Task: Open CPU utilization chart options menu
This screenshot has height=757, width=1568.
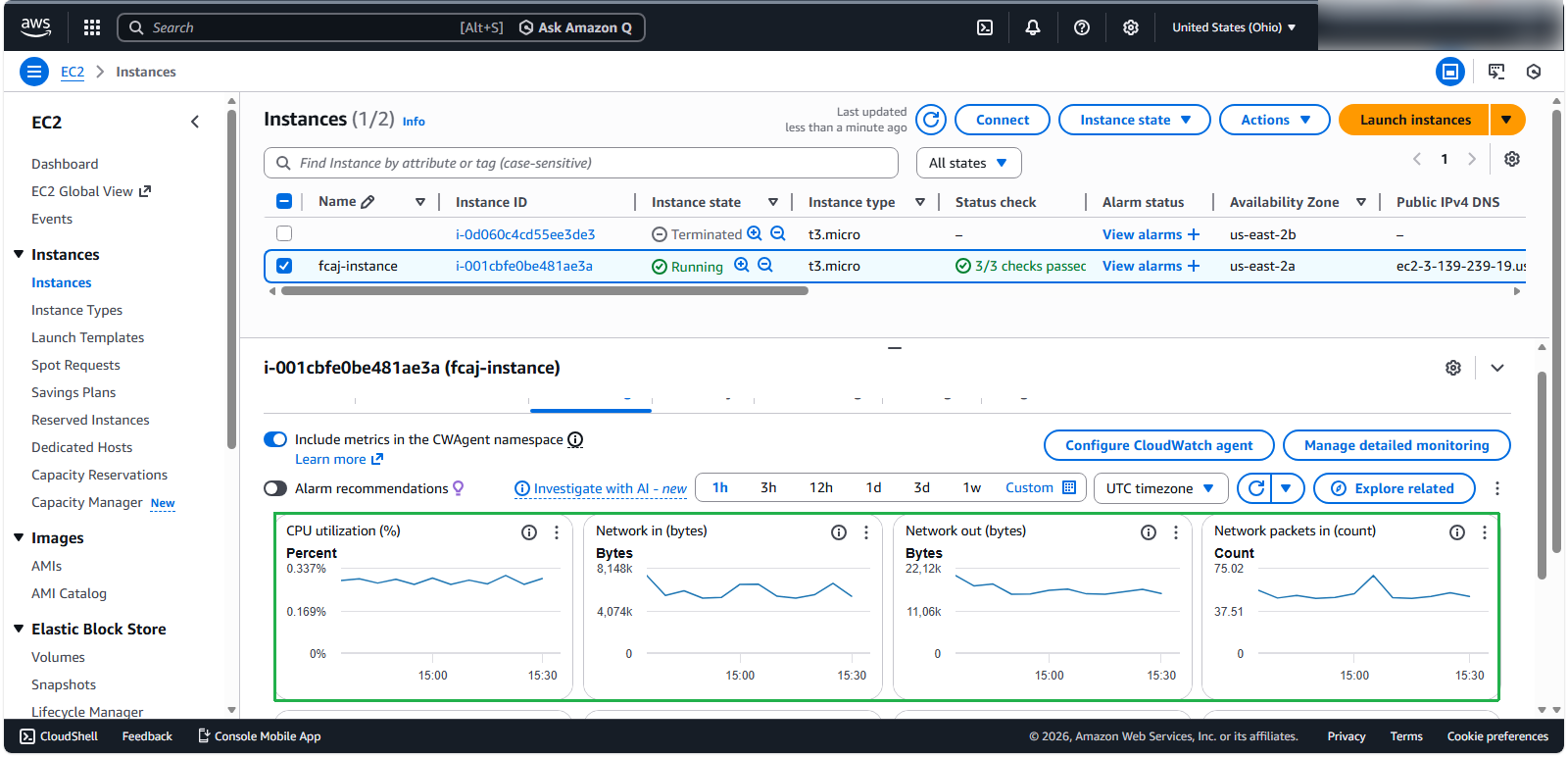Action: point(557,532)
